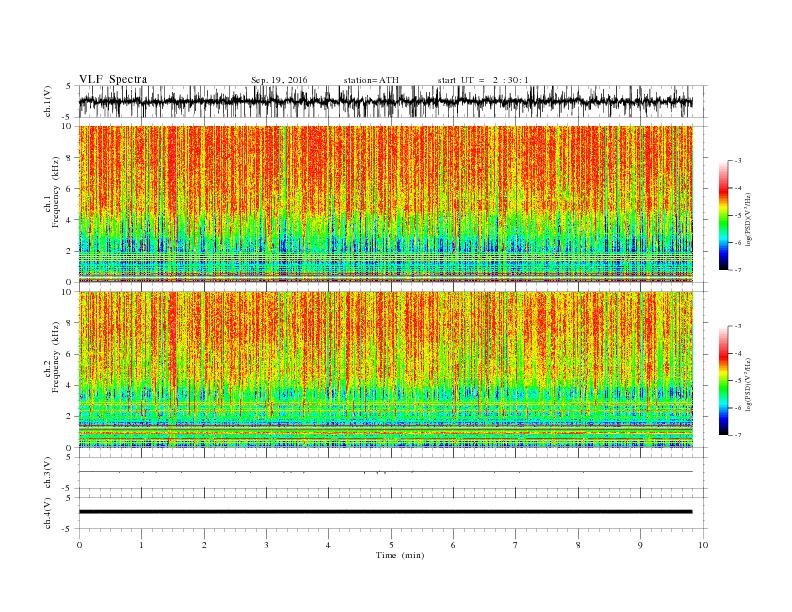The width and height of the screenshot is (792, 612).
Task: Click the ch.1 voltage waveform trace
Action: click(386, 101)
